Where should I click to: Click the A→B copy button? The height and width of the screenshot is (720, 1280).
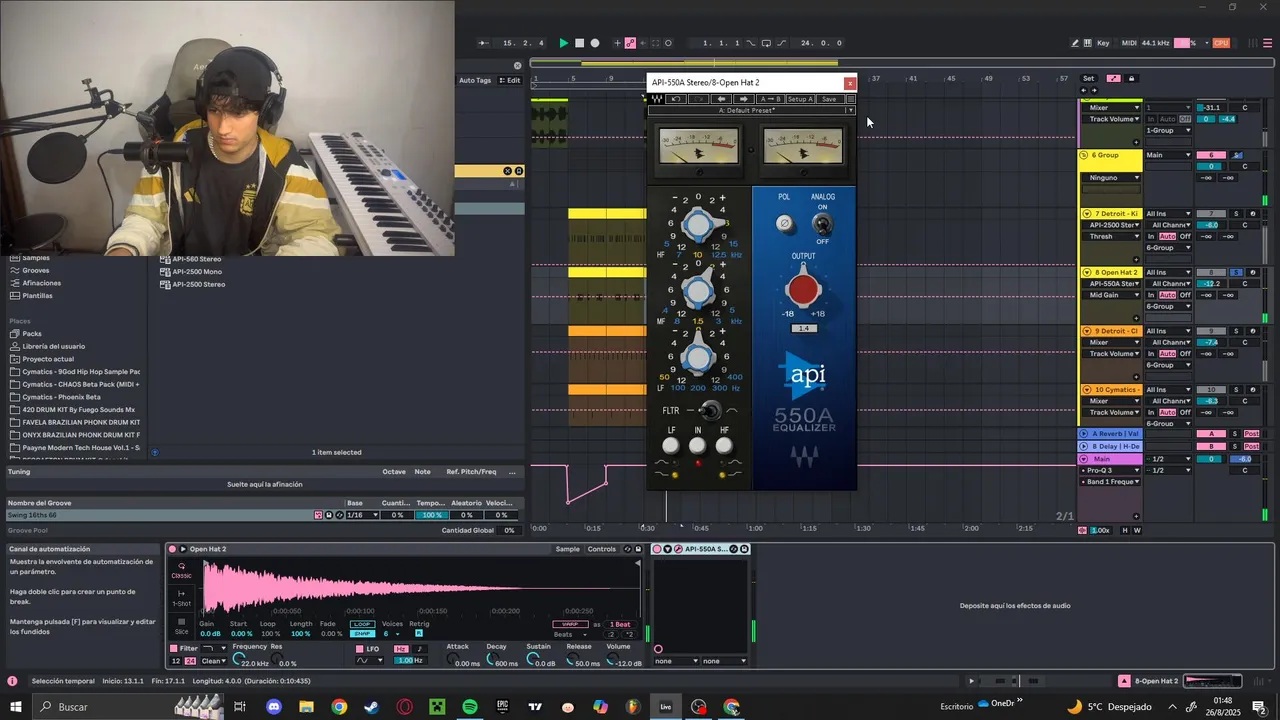[770, 99]
